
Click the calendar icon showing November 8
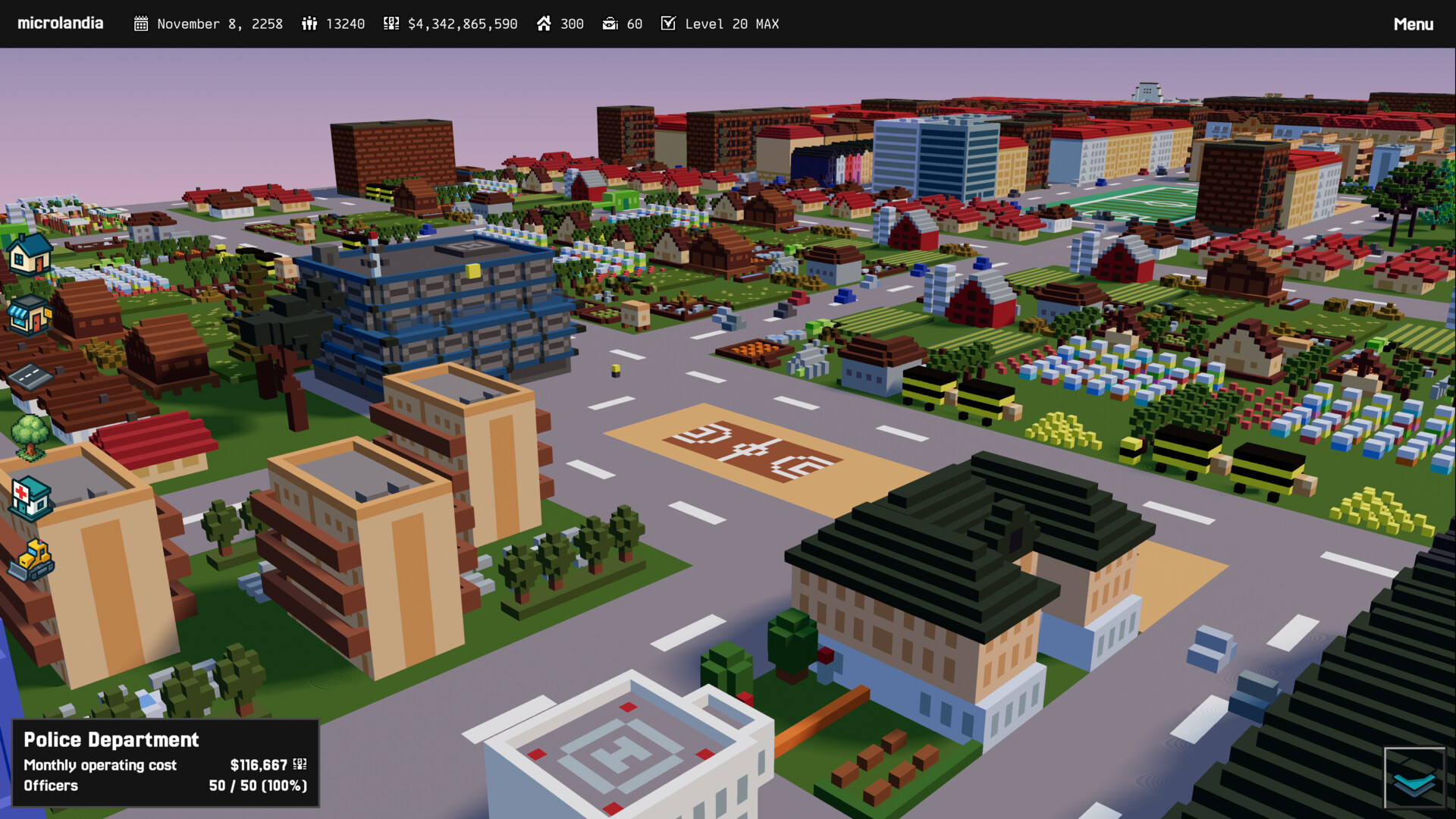(x=140, y=24)
